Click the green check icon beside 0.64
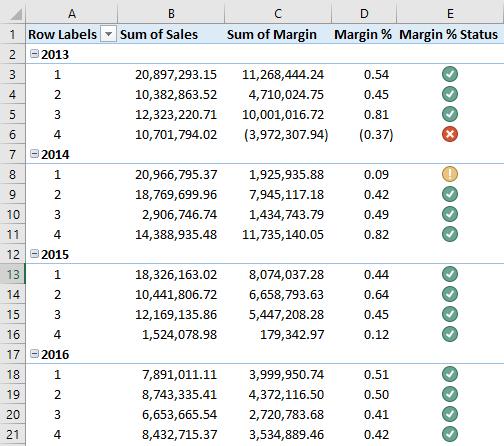The image size is (504, 446). pyautogui.click(x=450, y=294)
